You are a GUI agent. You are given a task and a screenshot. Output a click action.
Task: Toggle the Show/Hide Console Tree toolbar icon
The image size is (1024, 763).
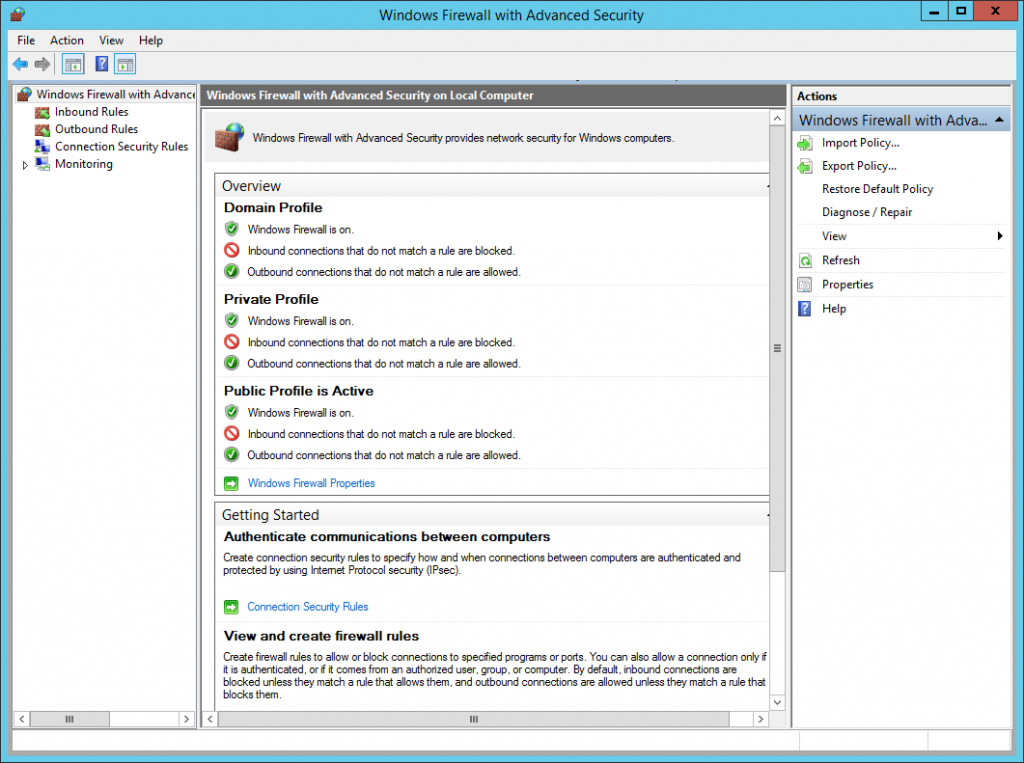[x=73, y=64]
